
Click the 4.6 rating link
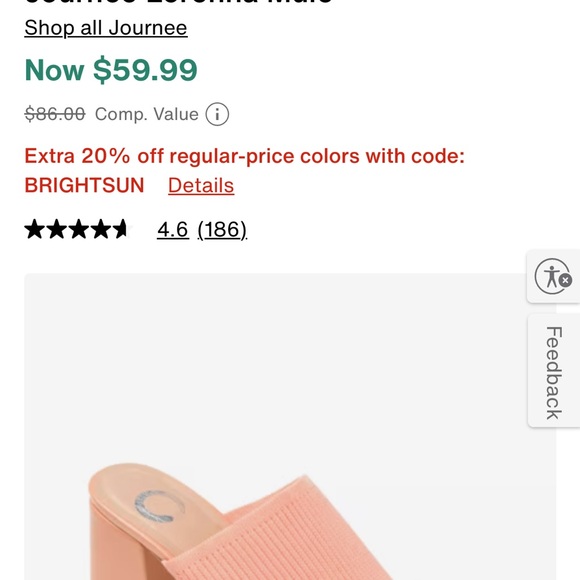[x=173, y=229]
